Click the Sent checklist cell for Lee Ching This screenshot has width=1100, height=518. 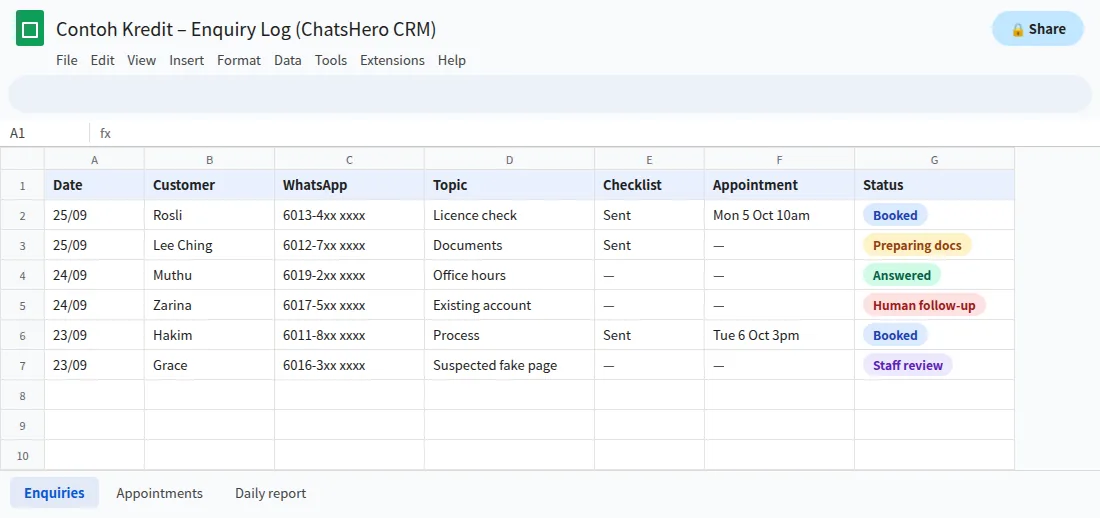click(x=650, y=245)
